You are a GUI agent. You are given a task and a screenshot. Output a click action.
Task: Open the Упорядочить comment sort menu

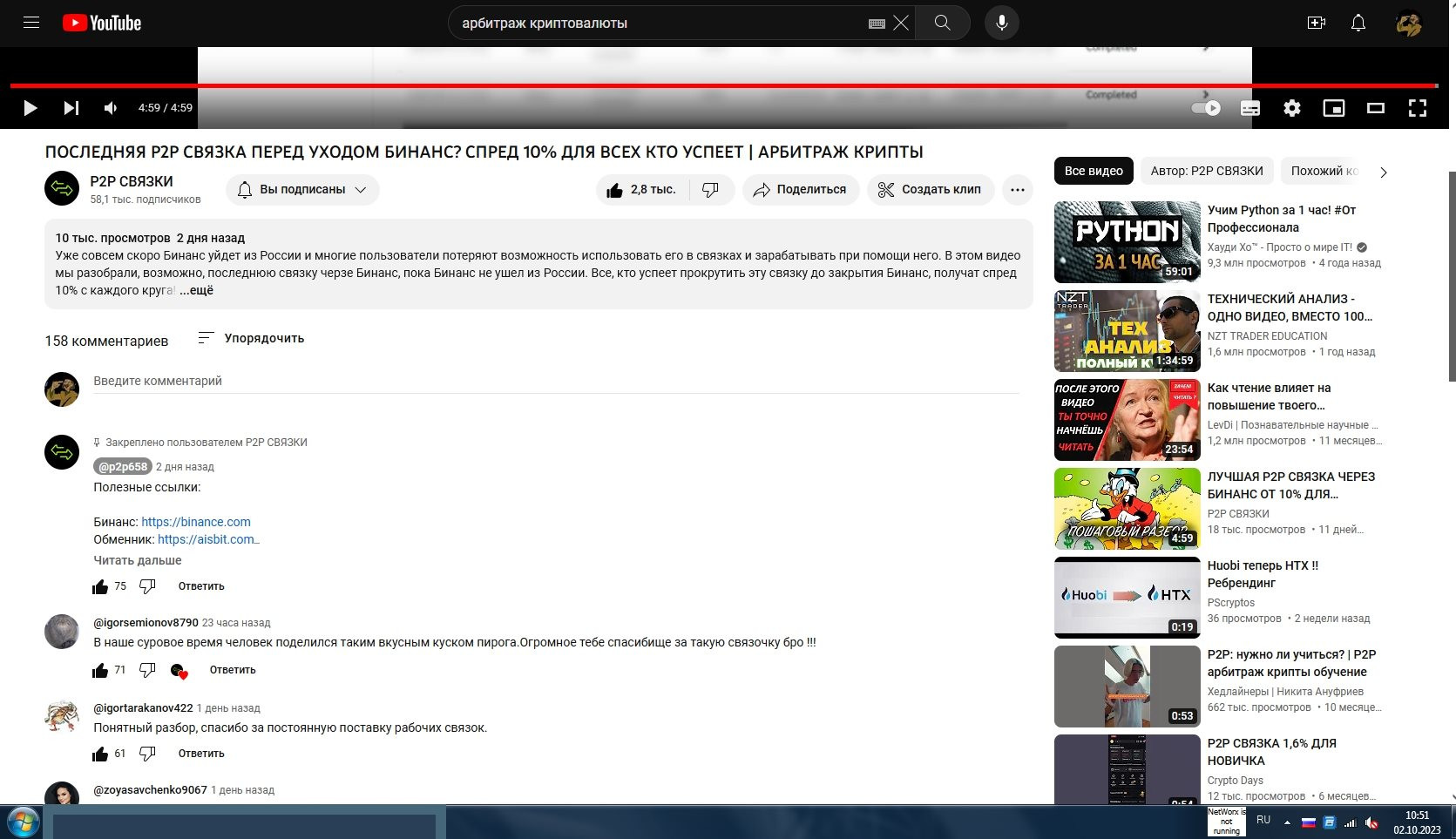pyautogui.click(x=251, y=338)
